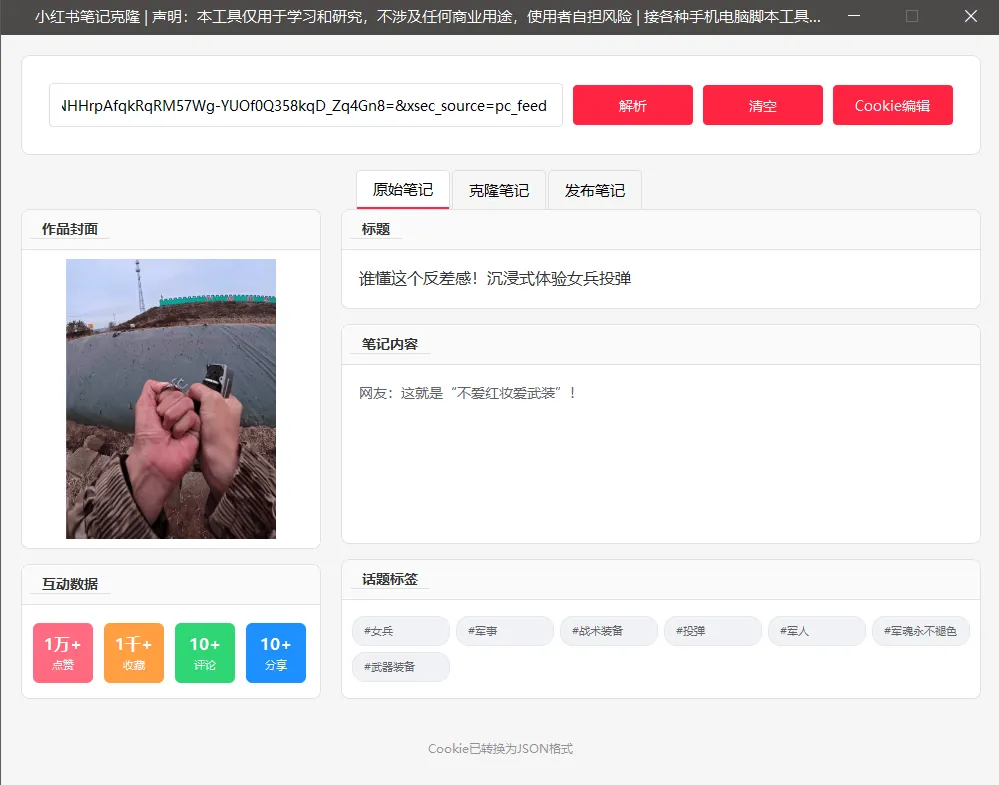Select the #战术装备 hashtag

[608, 630]
